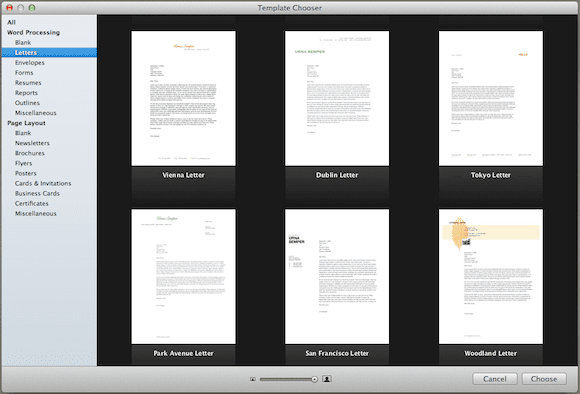The image size is (580, 394).
Task: Select the Page Layout heading
Action: click(26, 123)
